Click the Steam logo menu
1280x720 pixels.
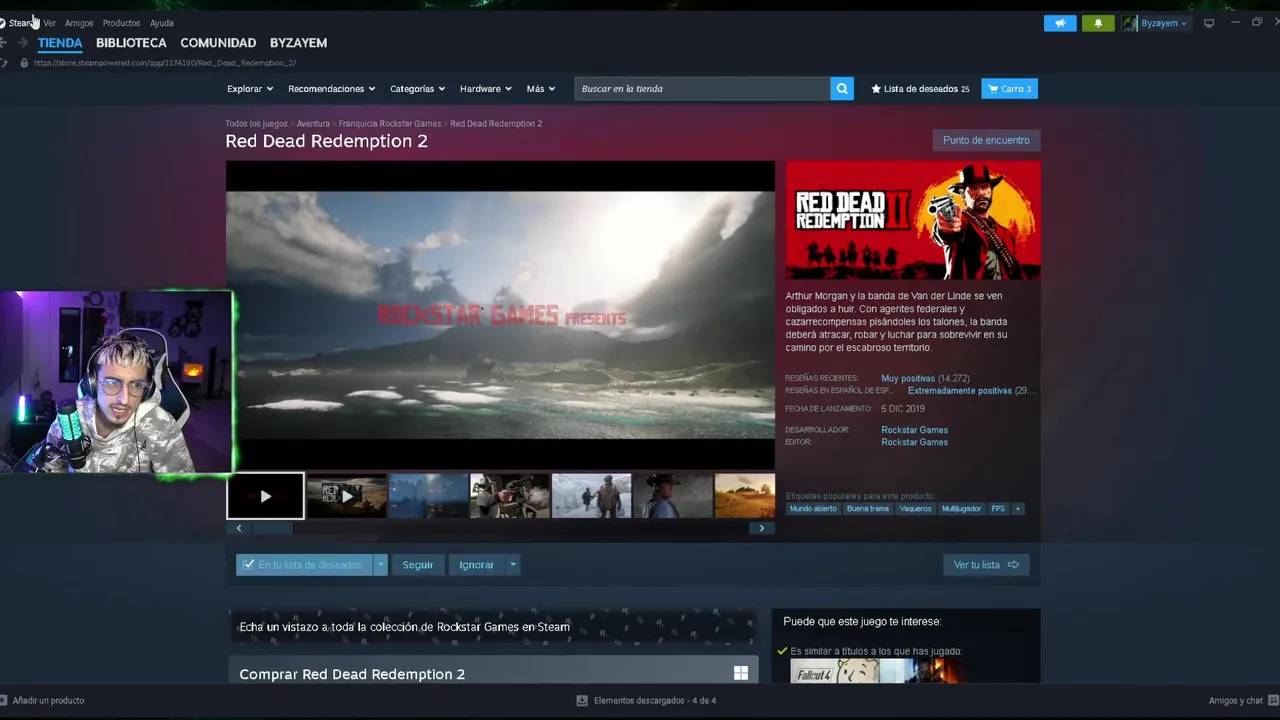tap(17, 23)
